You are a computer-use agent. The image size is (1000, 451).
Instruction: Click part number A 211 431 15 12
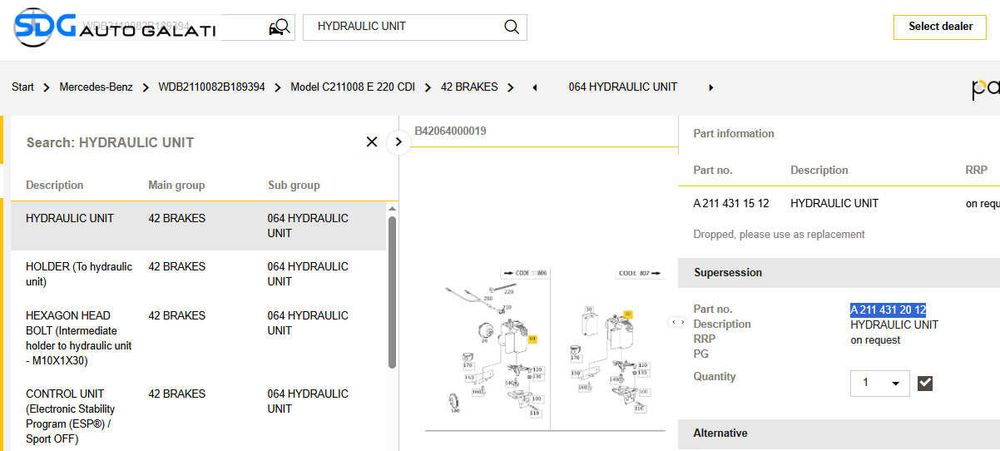pyautogui.click(x=731, y=203)
